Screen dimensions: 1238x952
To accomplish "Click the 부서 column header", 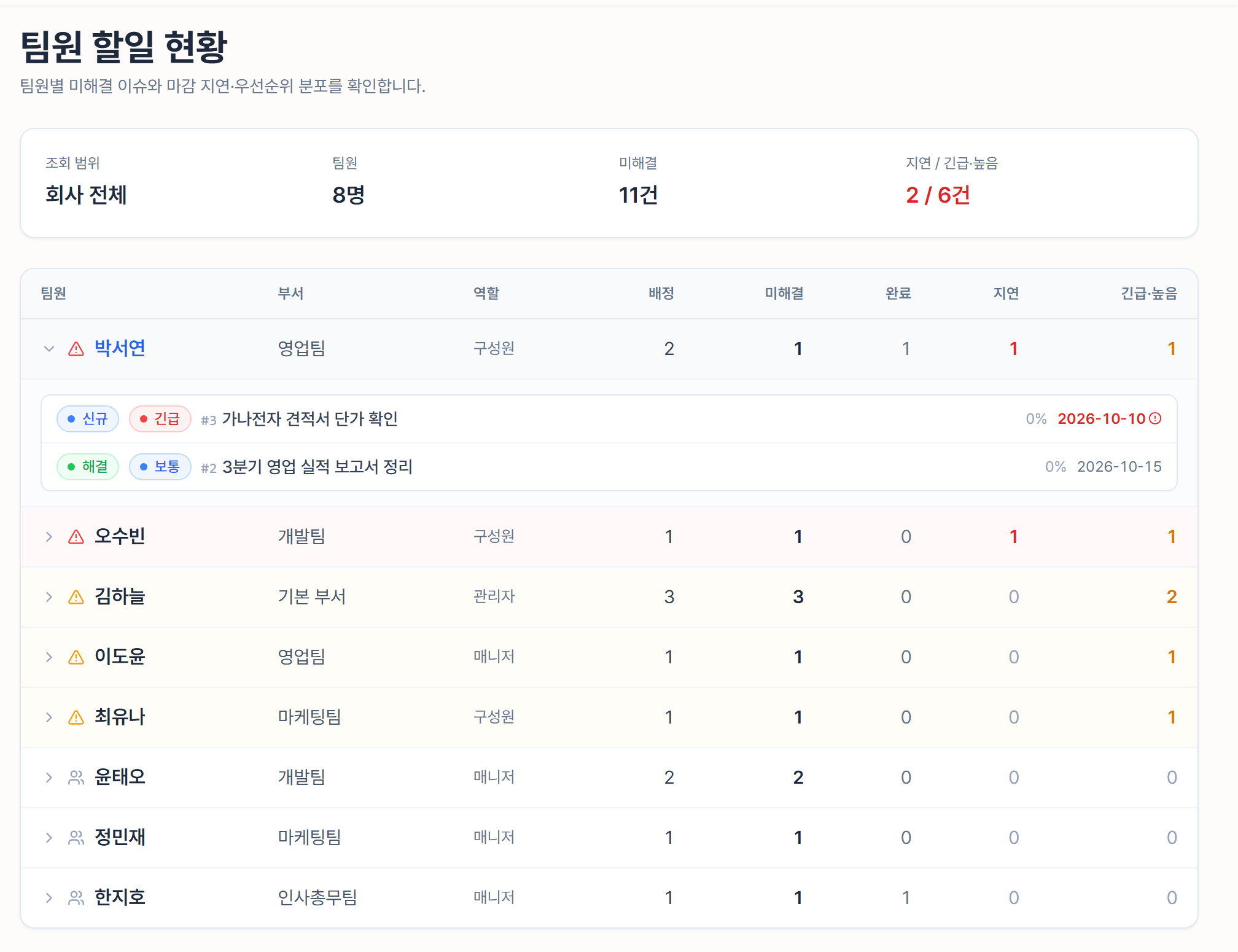I will tap(290, 294).
